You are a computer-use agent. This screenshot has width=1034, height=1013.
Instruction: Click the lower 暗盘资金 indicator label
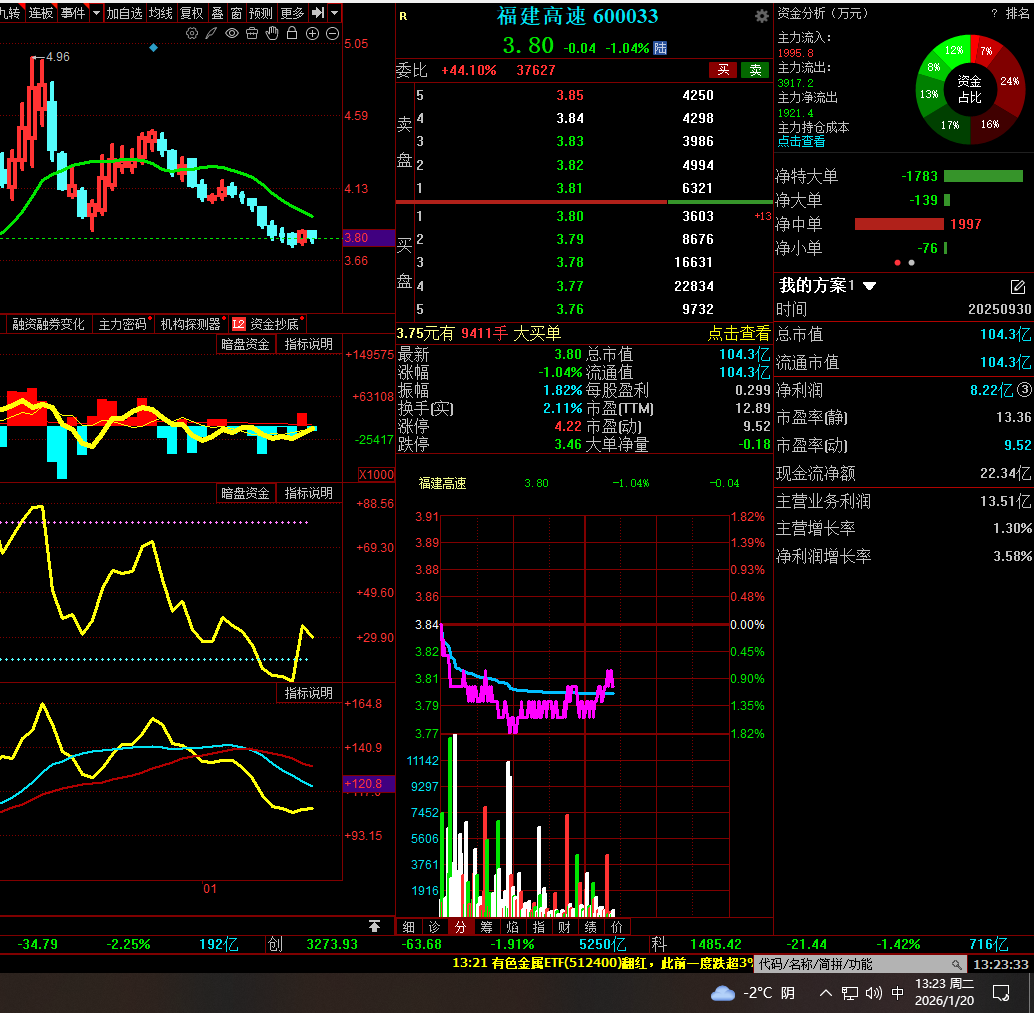[245, 493]
